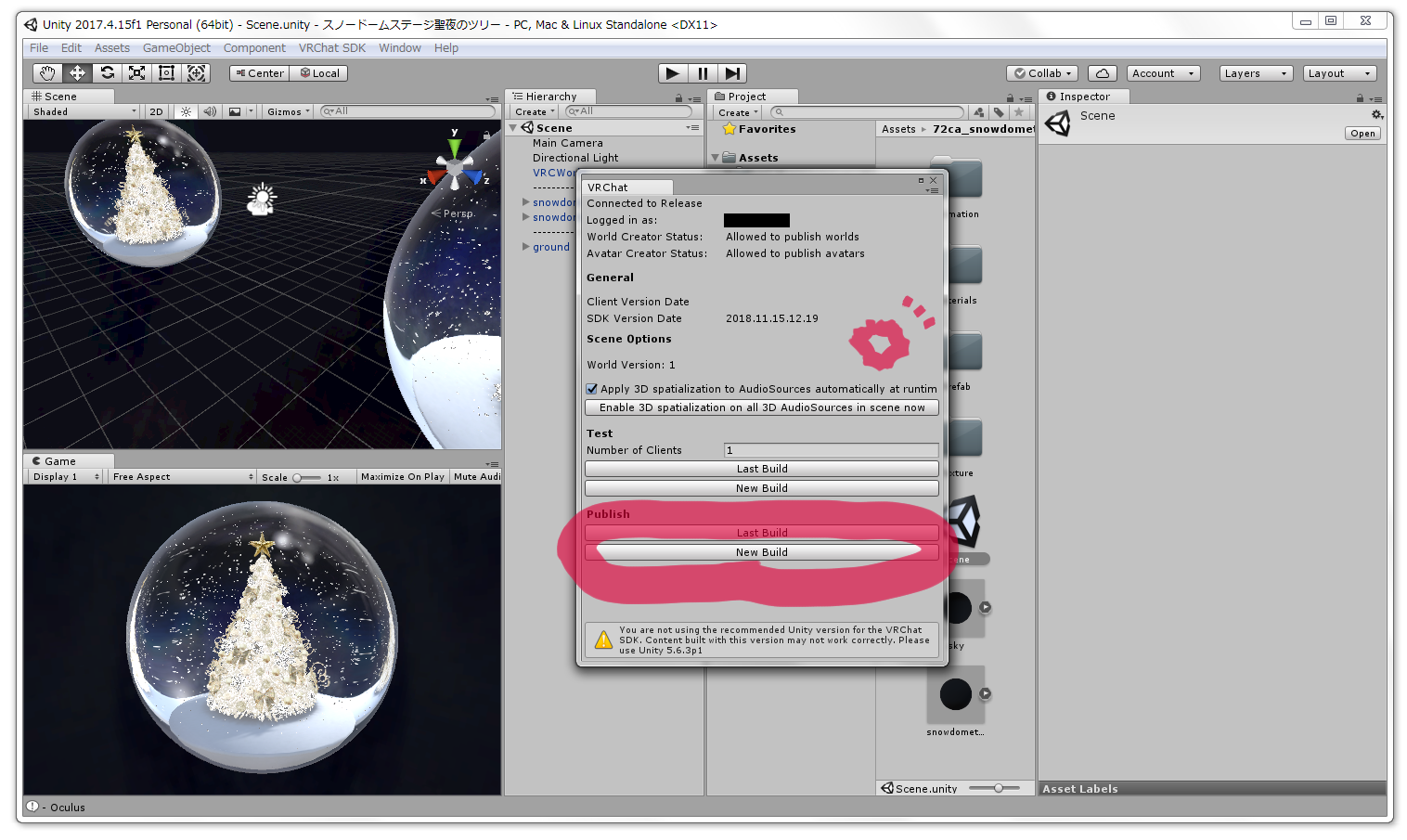Screen dimensions: 1407x840
Task: Select the Rect Transform tool
Action: click(166, 73)
